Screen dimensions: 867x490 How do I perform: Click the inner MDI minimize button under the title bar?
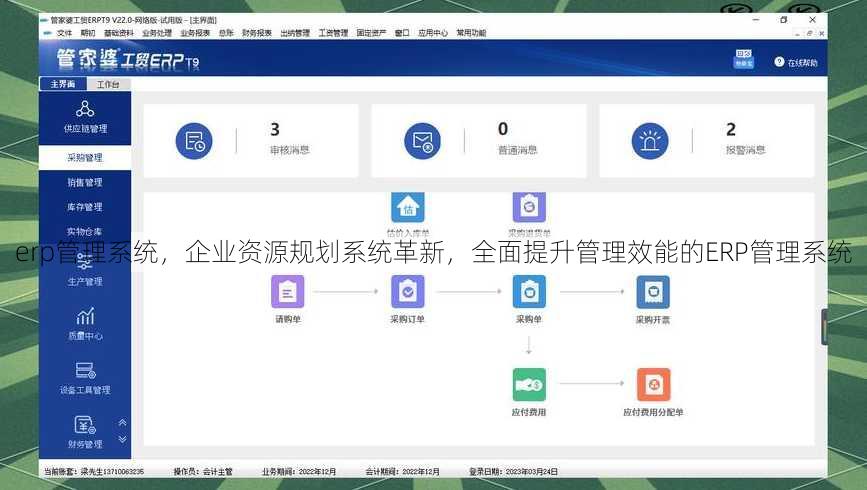(x=797, y=33)
